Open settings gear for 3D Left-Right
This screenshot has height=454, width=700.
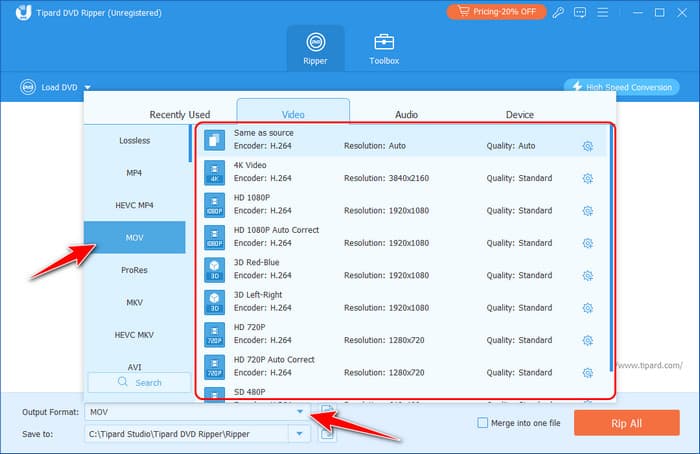588,308
